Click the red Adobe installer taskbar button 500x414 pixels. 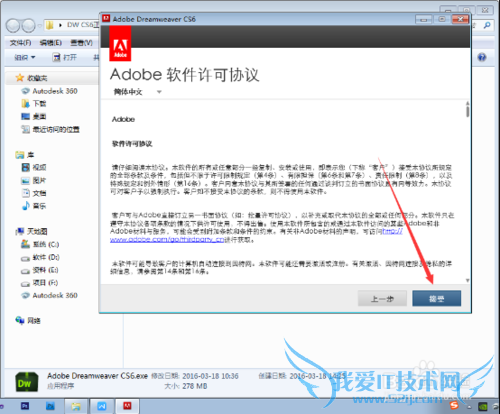coord(127,406)
